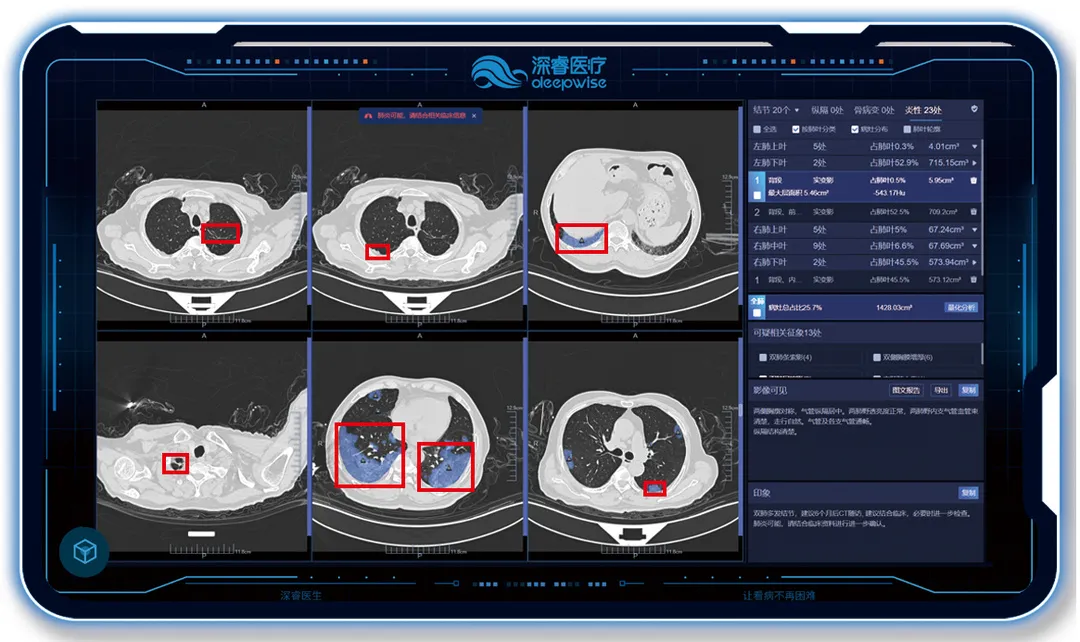Click the shield icon beside 炎性 23处

974,109
